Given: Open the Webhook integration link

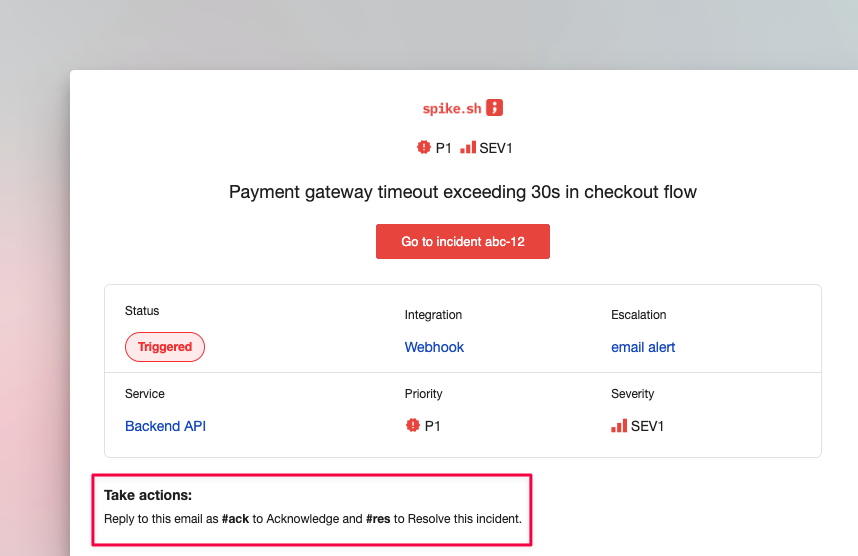Looking at the screenshot, I should click(434, 347).
